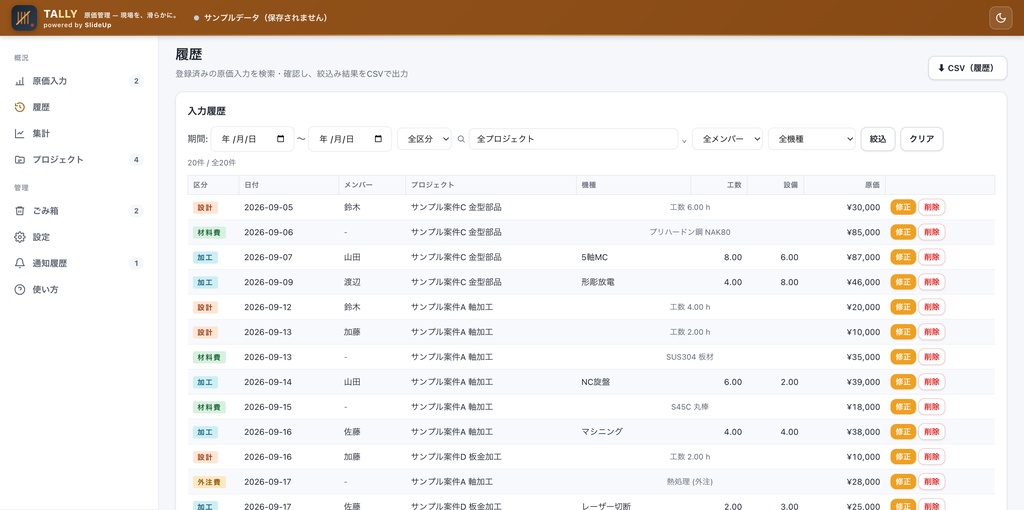Image resolution: width=1024 pixels, height=510 pixels.
Task: Open the 全メンバー member dropdown
Action: click(727, 139)
